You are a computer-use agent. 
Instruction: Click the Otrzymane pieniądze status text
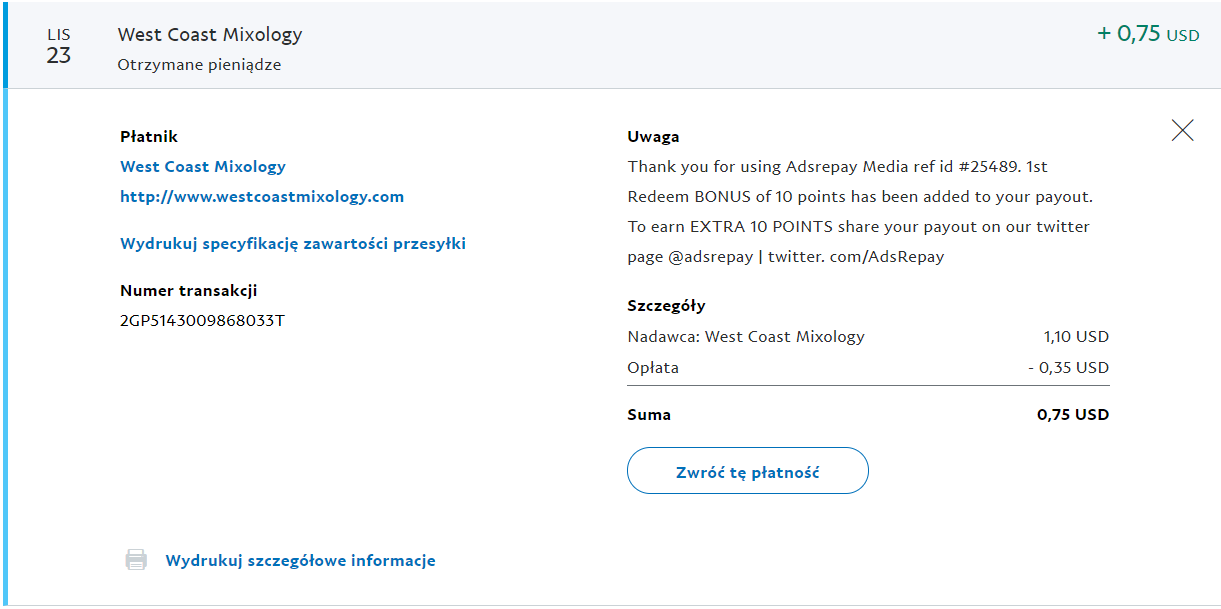tap(199, 65)
